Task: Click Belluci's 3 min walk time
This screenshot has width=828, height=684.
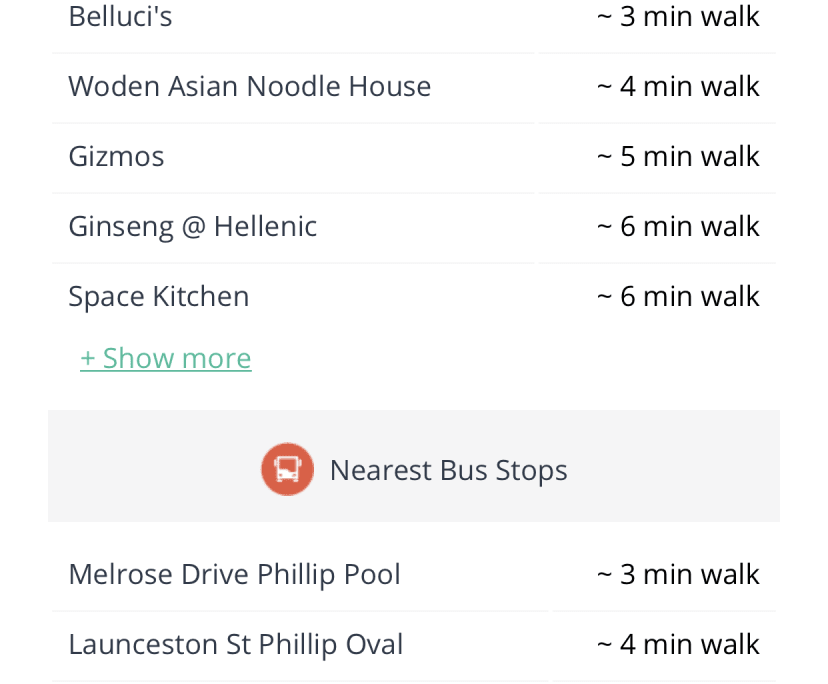Action: point(678,16)
